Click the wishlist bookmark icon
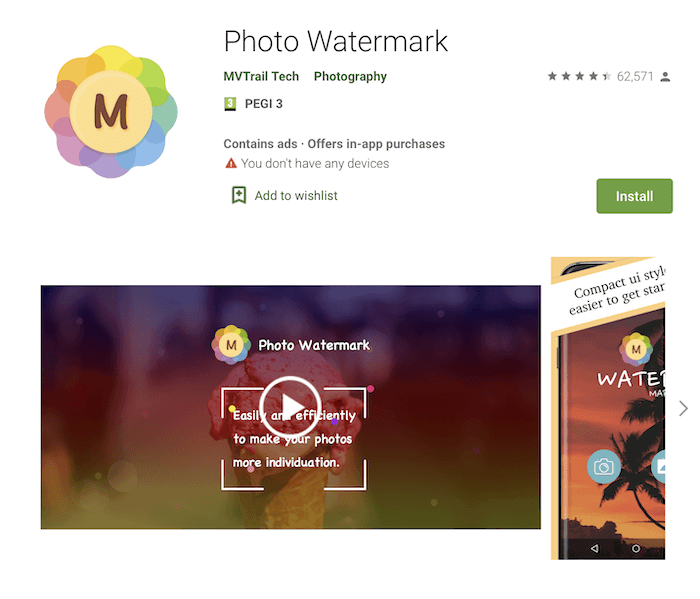700x599 pixels. (239, 196)
